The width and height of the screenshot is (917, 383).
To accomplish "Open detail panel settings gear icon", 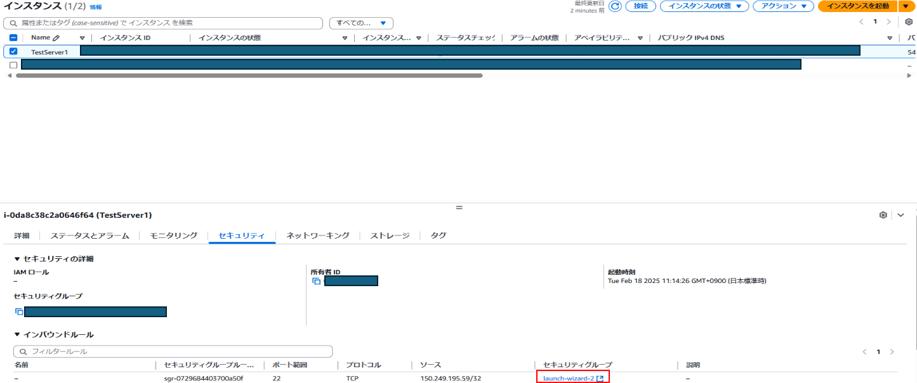I will 883,215.
